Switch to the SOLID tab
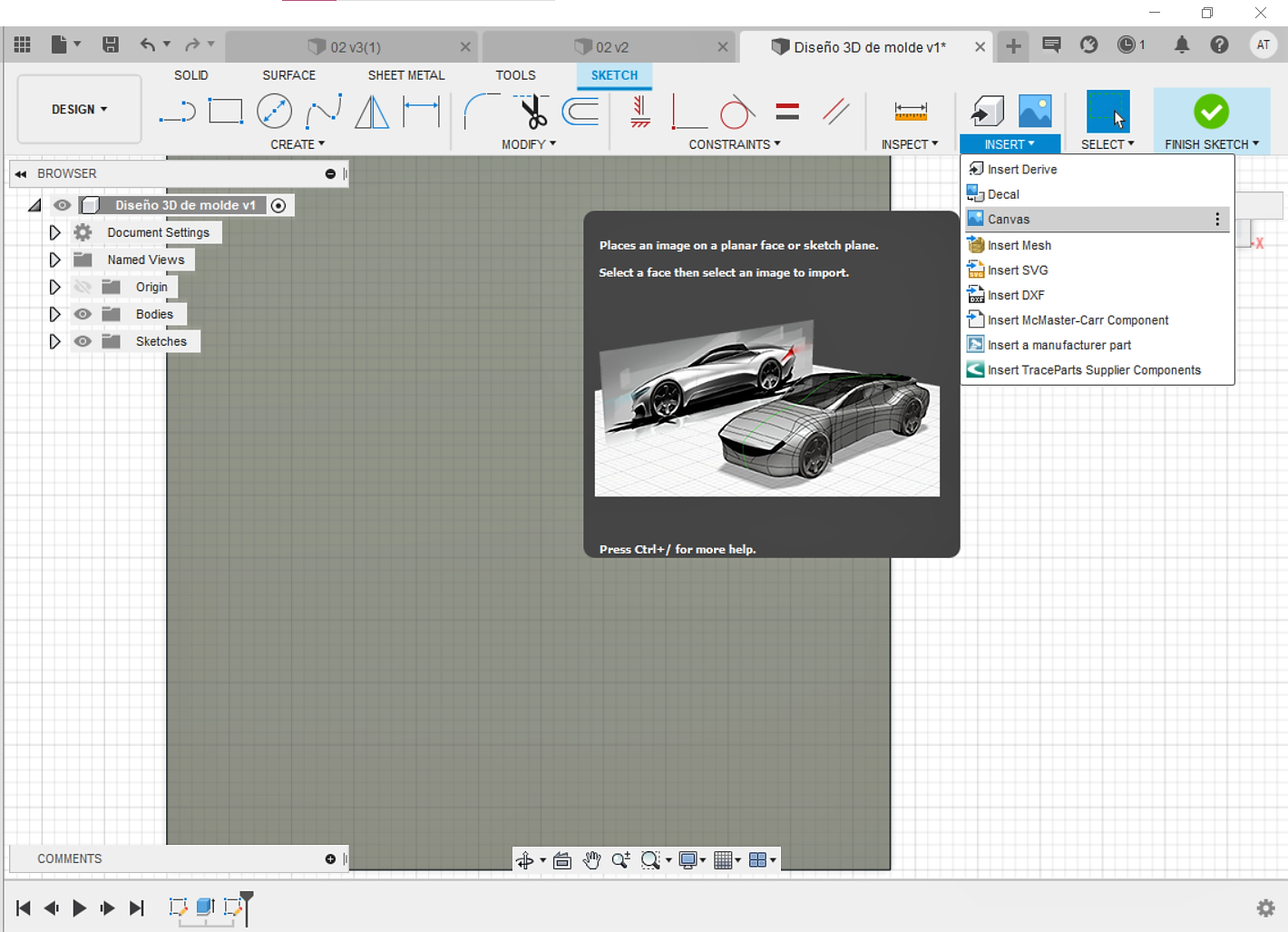This screenshot has height=932, width=1288. tap(191, 75)
